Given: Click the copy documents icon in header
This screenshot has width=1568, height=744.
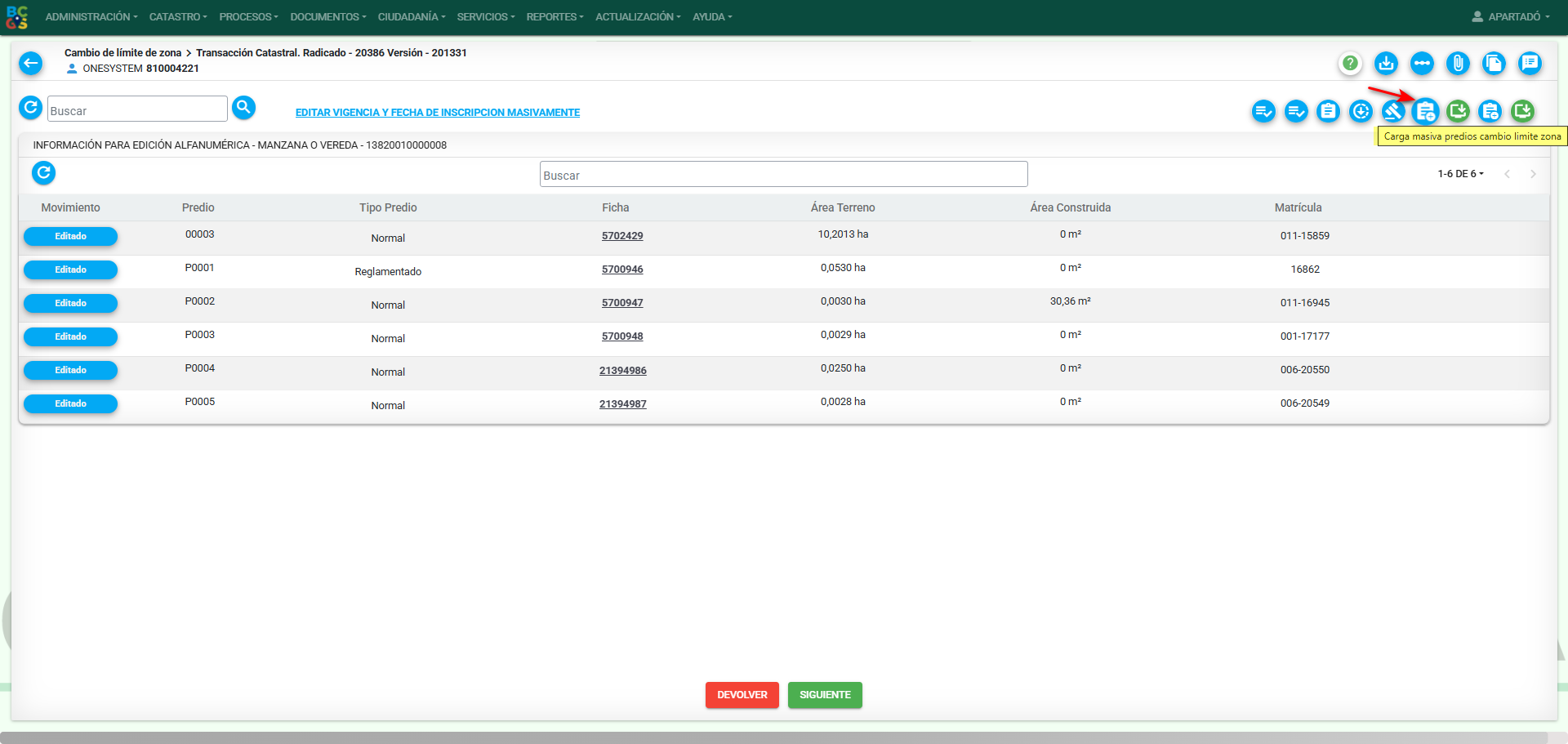Looking at the screenshot, I should pyautogui.click(x=1494, y=63).
